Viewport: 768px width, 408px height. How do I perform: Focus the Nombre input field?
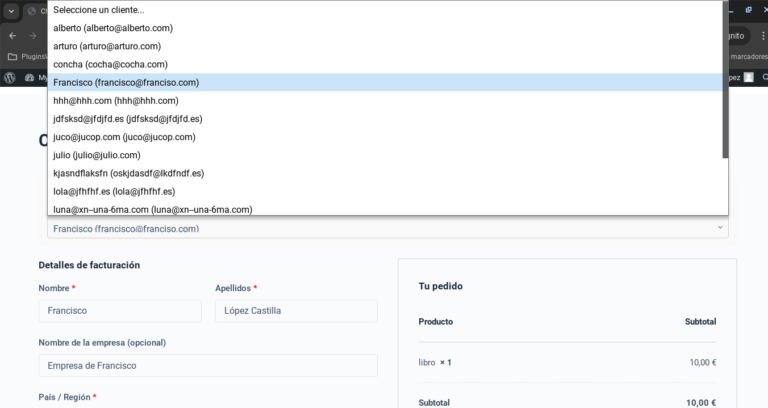[120, 311]
